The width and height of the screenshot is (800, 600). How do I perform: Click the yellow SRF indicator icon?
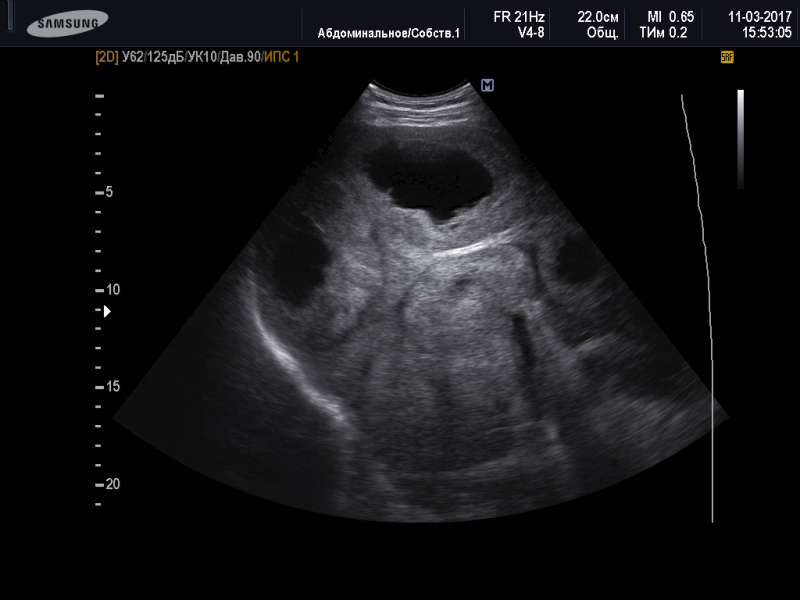pyautogui.click(x=727, y=57)
